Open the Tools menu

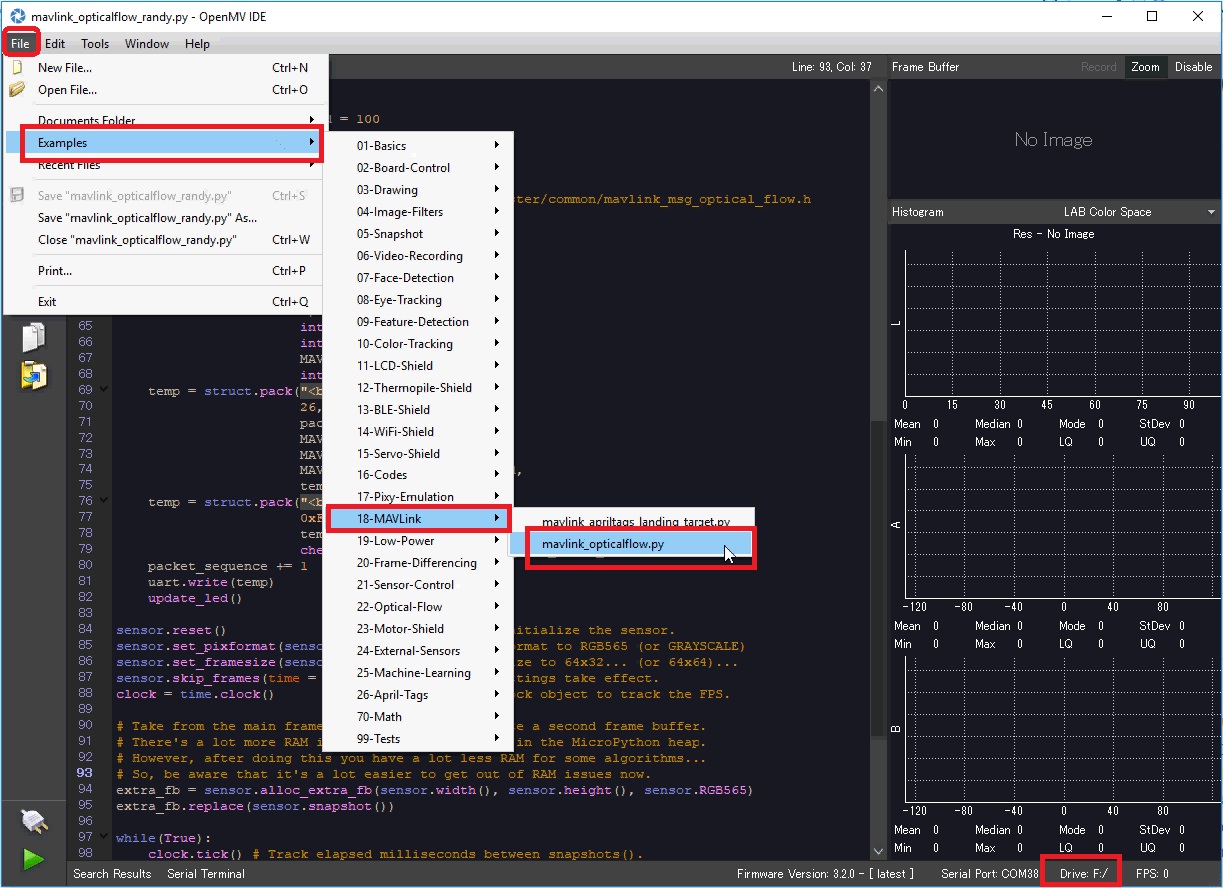(95, 44)
